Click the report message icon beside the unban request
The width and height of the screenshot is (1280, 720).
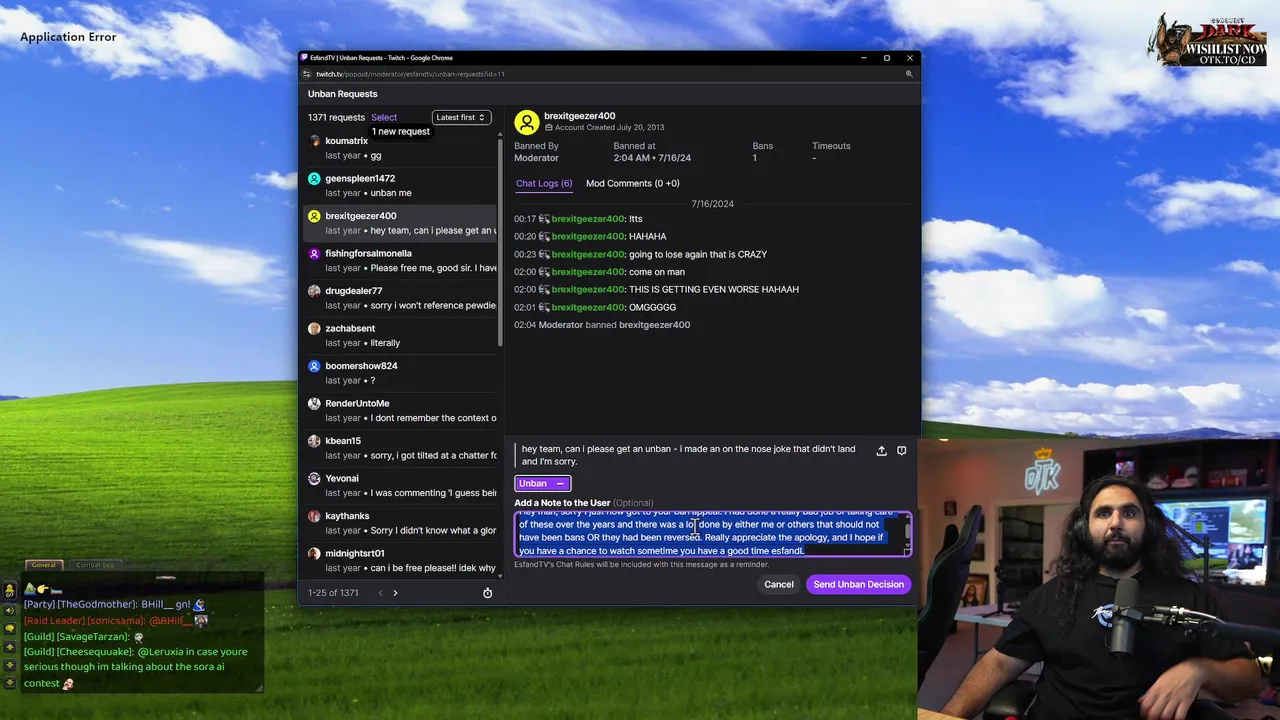coord(901,451)
